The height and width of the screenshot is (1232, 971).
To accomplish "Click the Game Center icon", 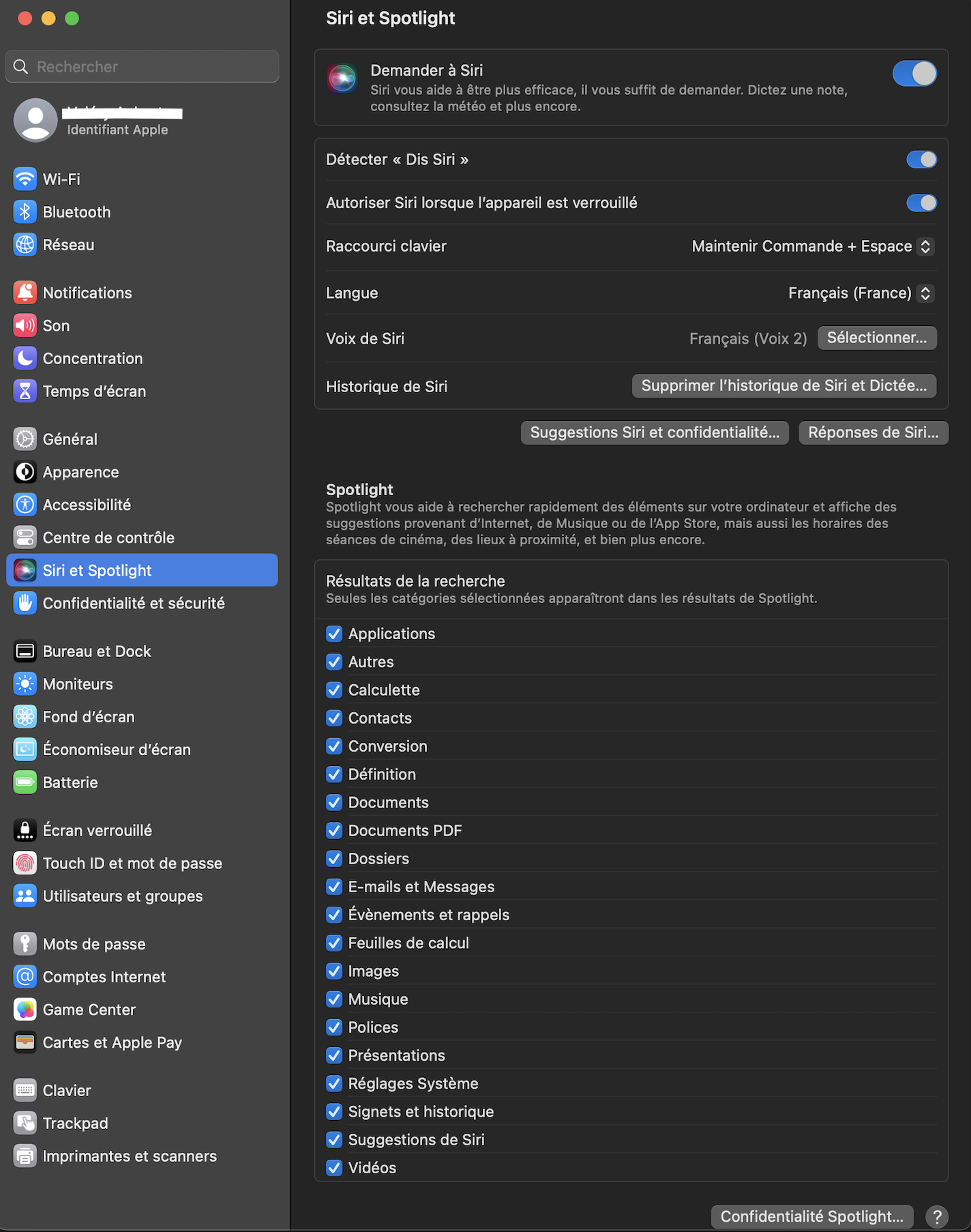I will click(x=25, y=1010).
